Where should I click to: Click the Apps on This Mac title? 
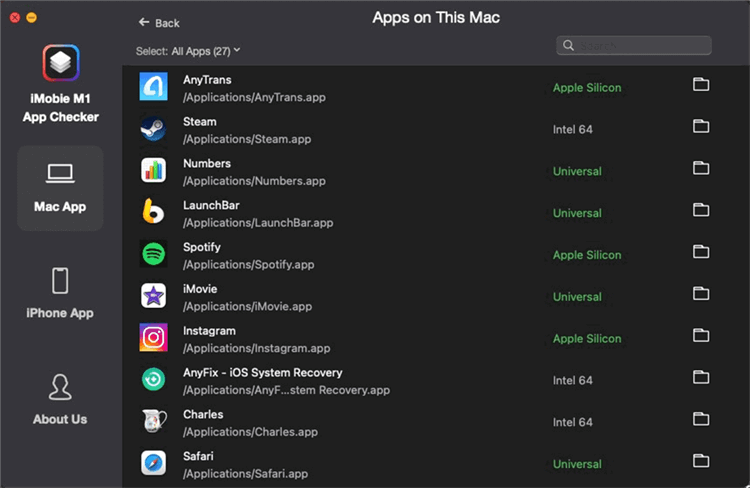tap(436, 18)
